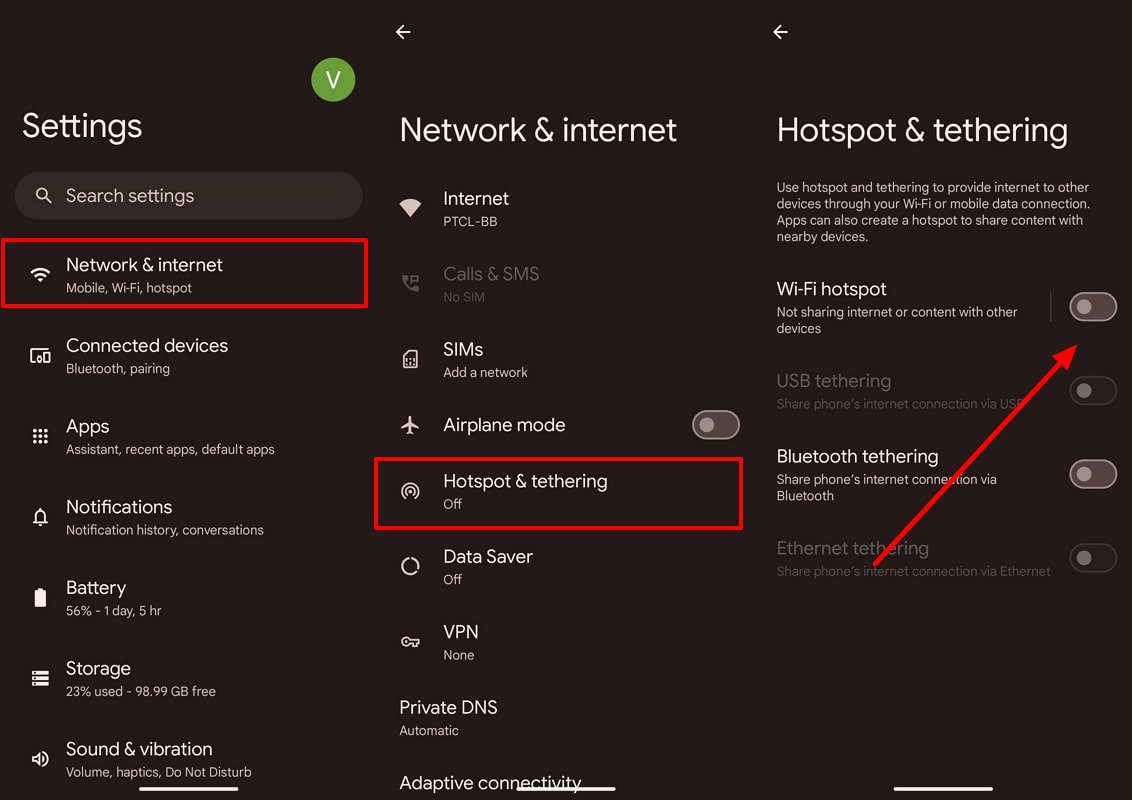This screenshot has width=1132, height=800.
Task: Open SIMs to add a network
Action: pyautogui.click(x=485, y=360)
